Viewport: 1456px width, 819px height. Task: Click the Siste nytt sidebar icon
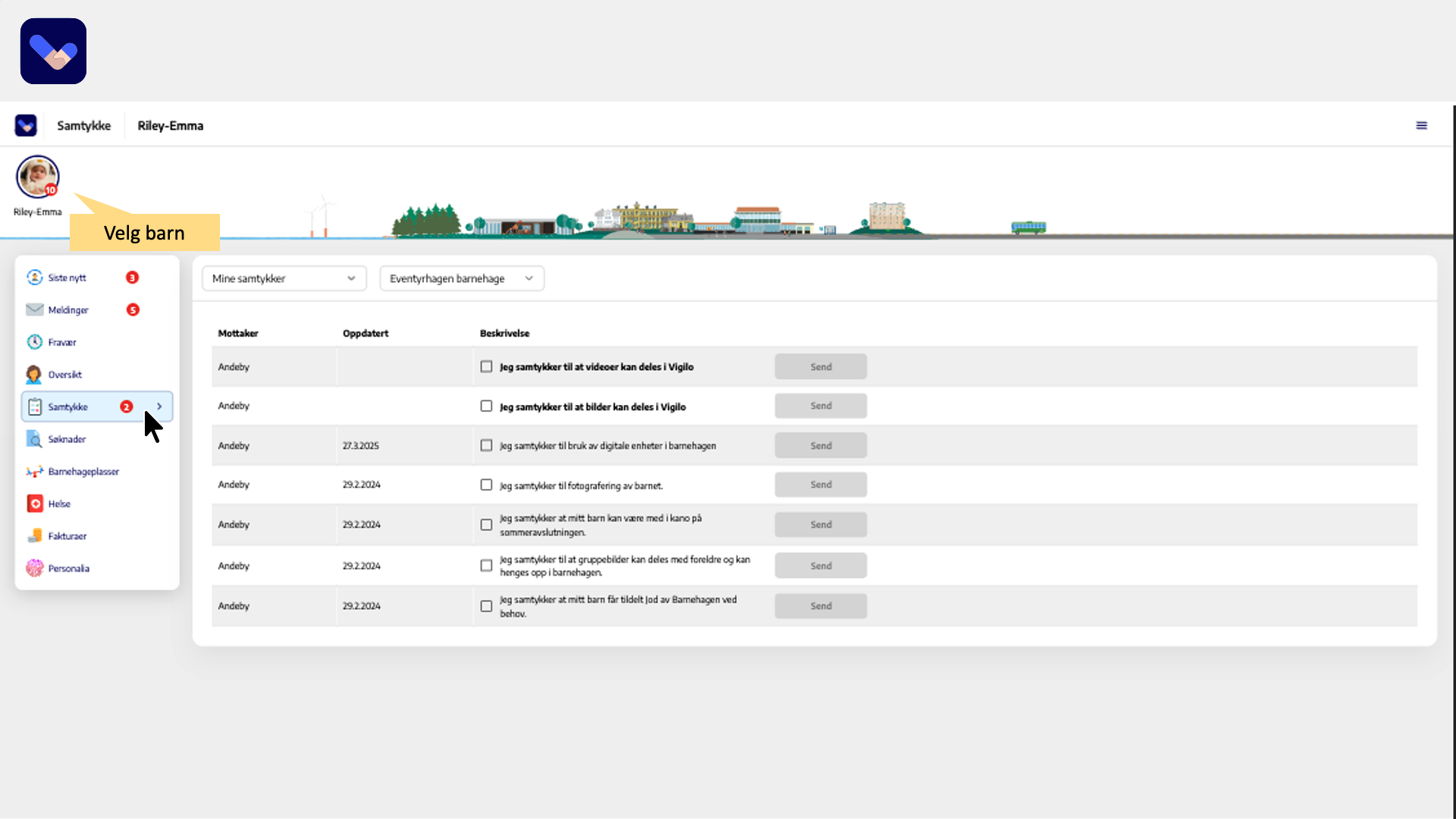pos(35,278)
